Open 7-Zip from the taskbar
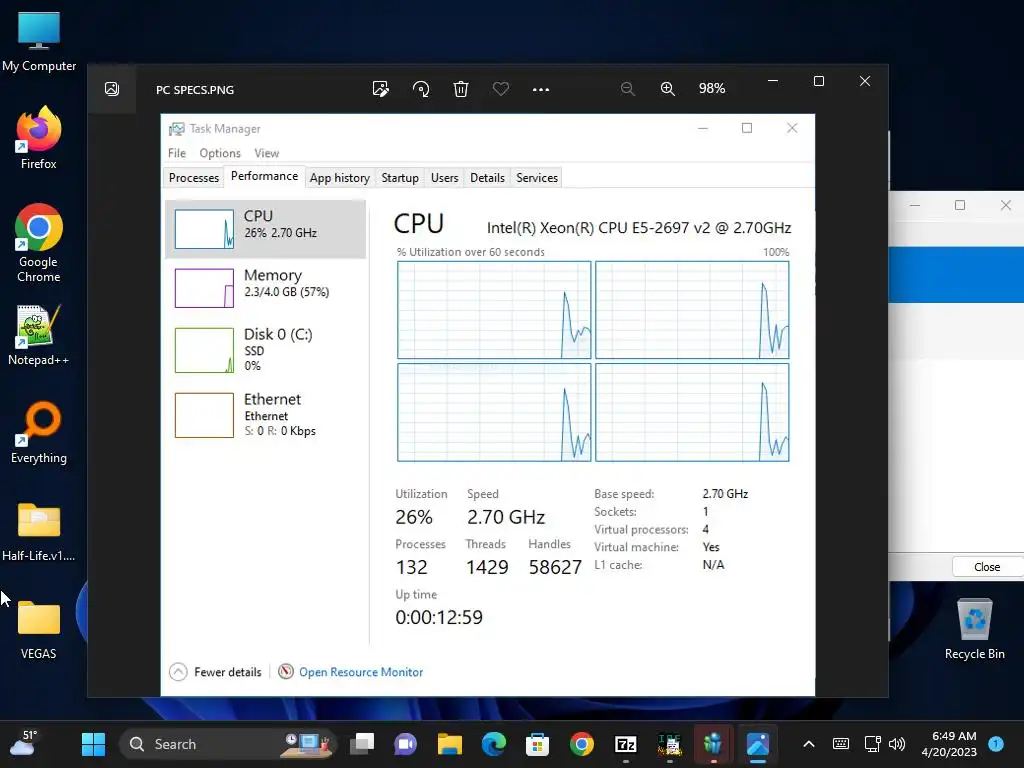 626,744
